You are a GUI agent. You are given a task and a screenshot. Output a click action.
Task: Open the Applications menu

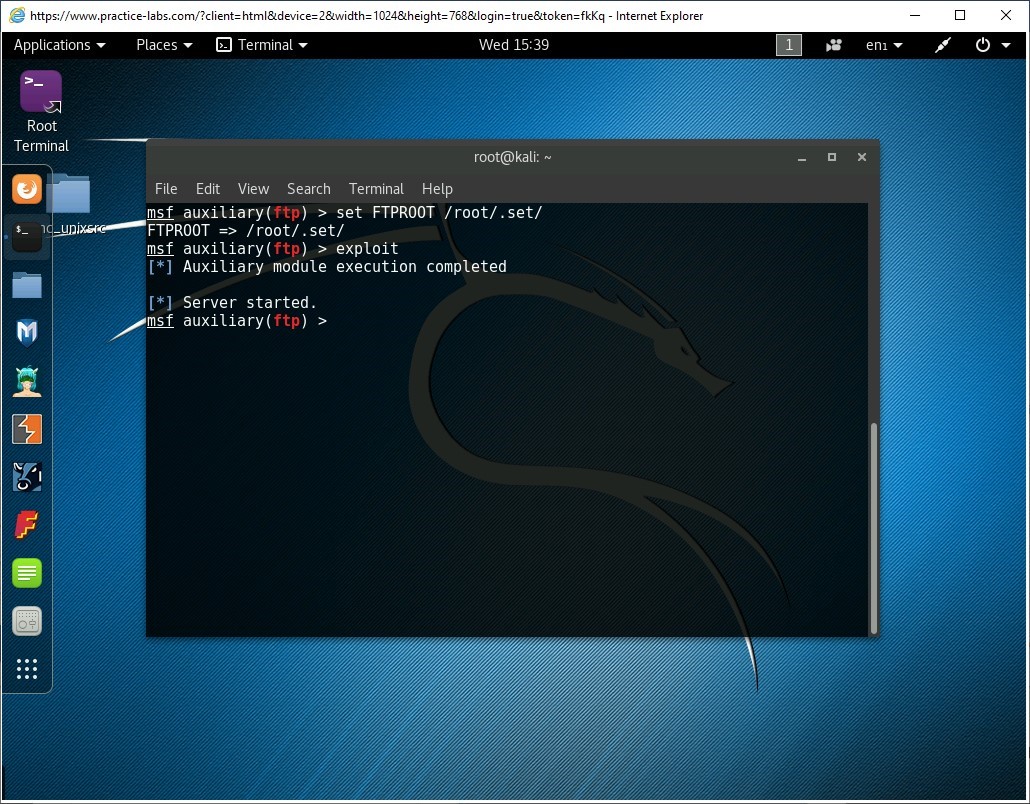(x=59, y=45)
